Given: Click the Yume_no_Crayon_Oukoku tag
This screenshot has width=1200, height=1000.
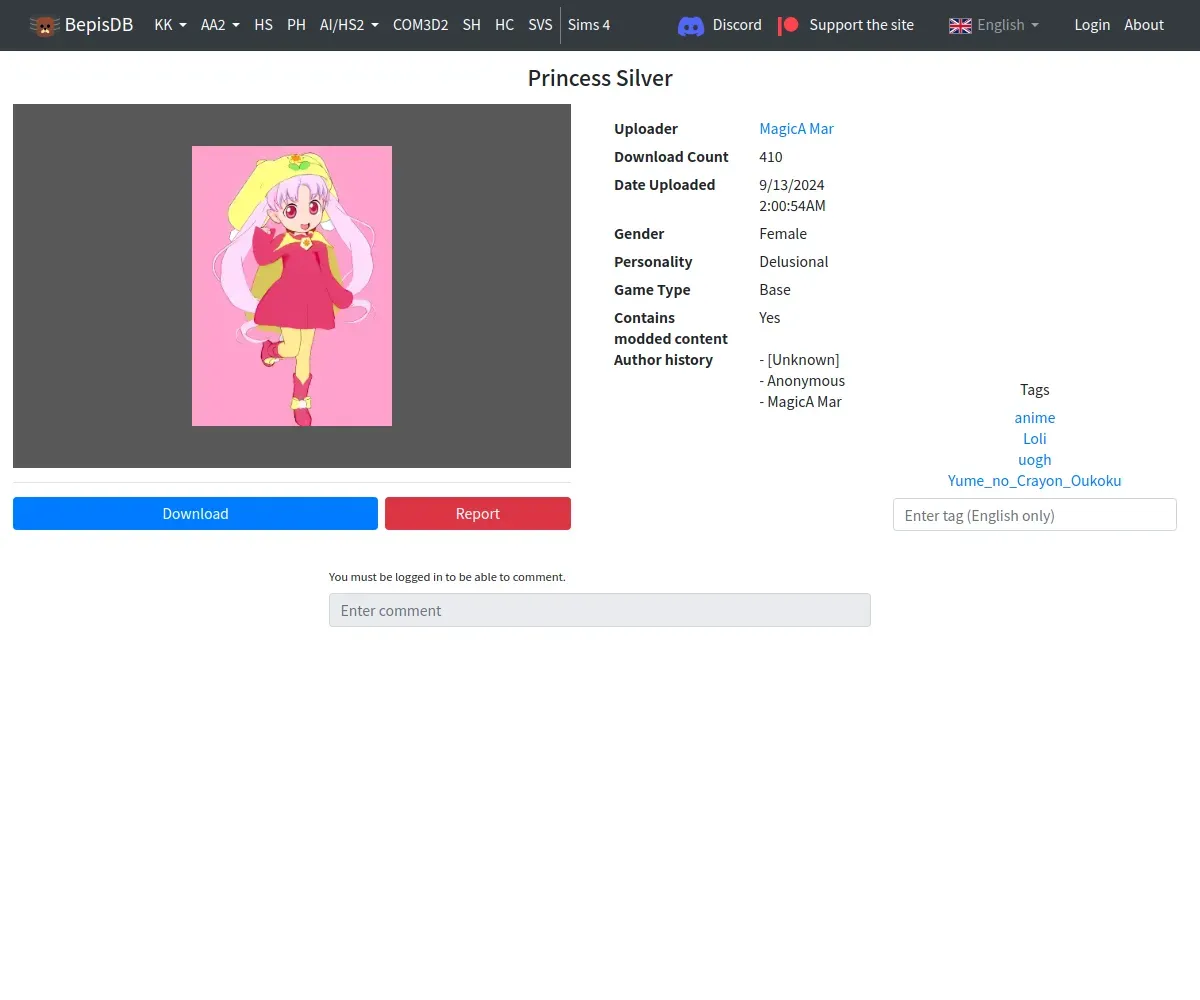Looking at the screenshot, I should pos(1035,481).
